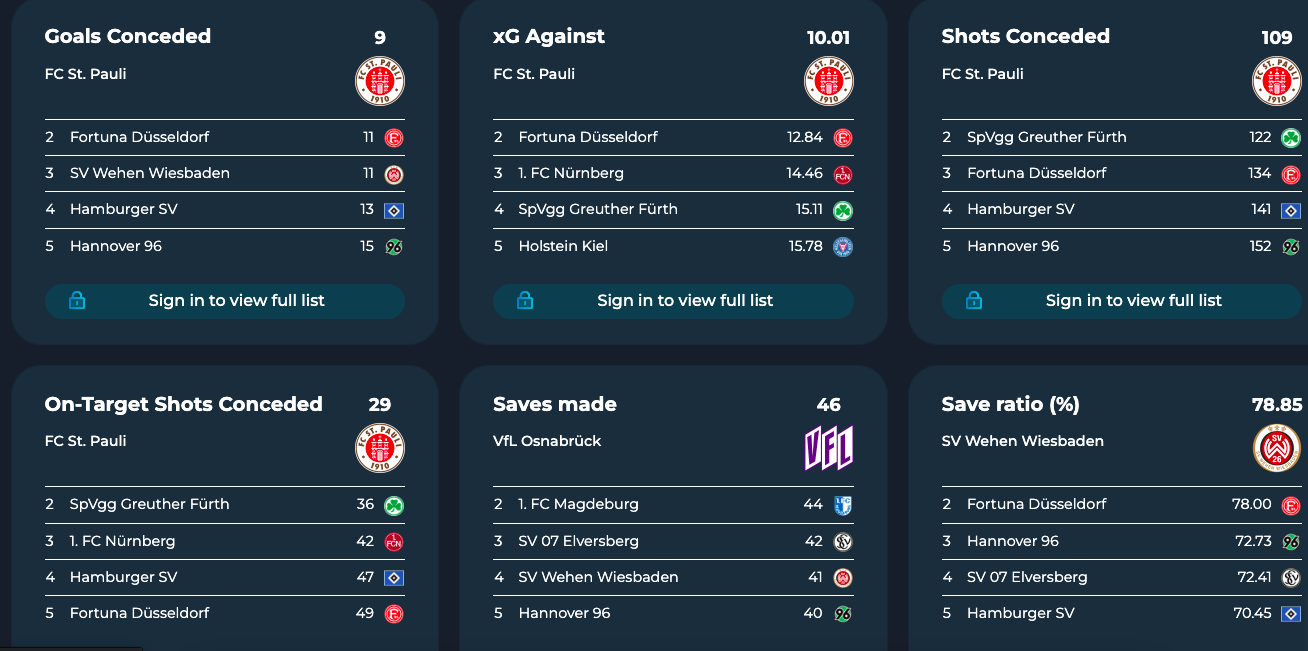The width and height of the screenshot is (1308, 651).
Task: Click SpVgg Greuther Fürth badge in On-Target Shots
Action: (394, 505)
